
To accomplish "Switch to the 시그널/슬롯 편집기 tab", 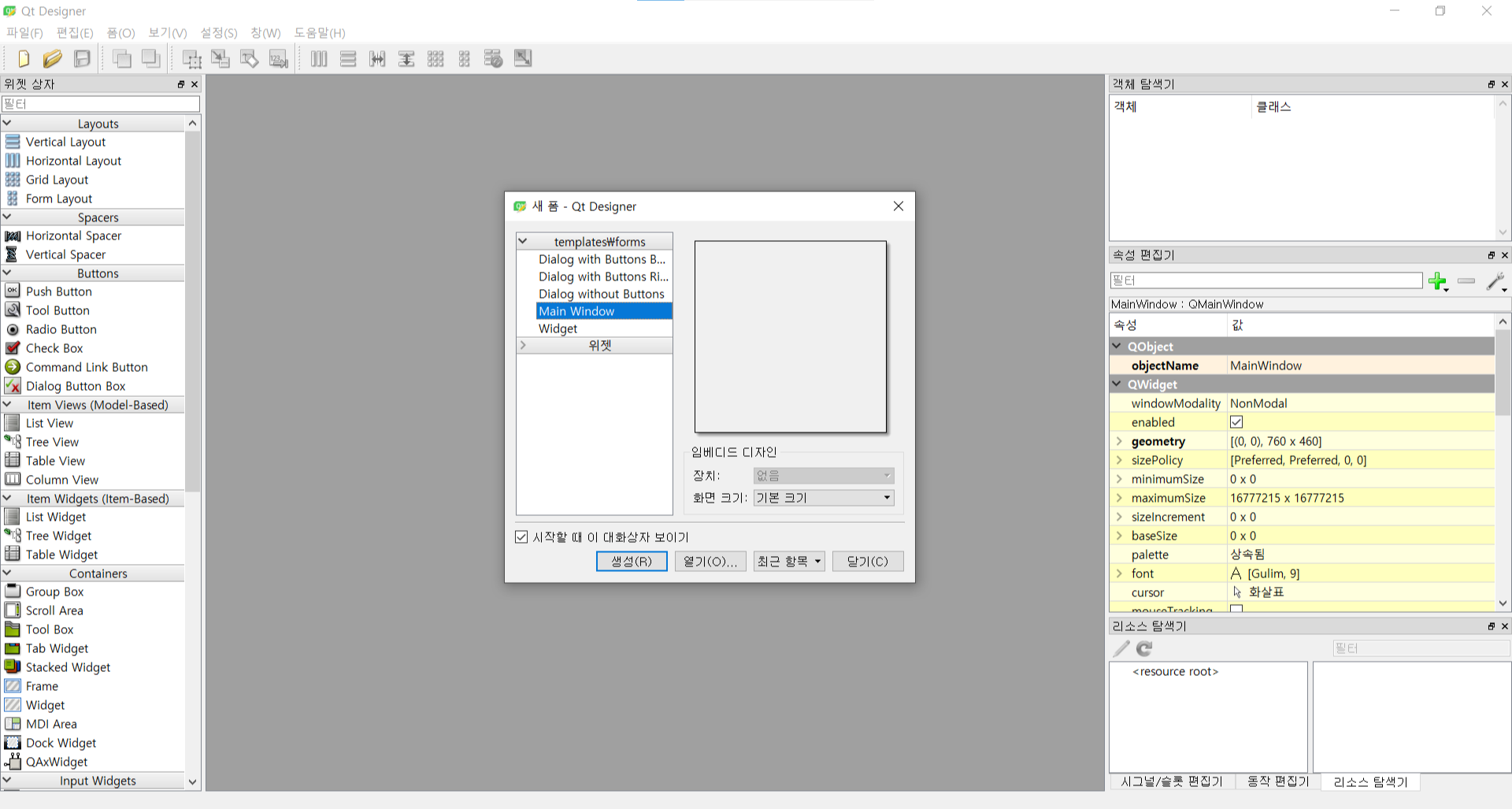I will coord(1172,781).
